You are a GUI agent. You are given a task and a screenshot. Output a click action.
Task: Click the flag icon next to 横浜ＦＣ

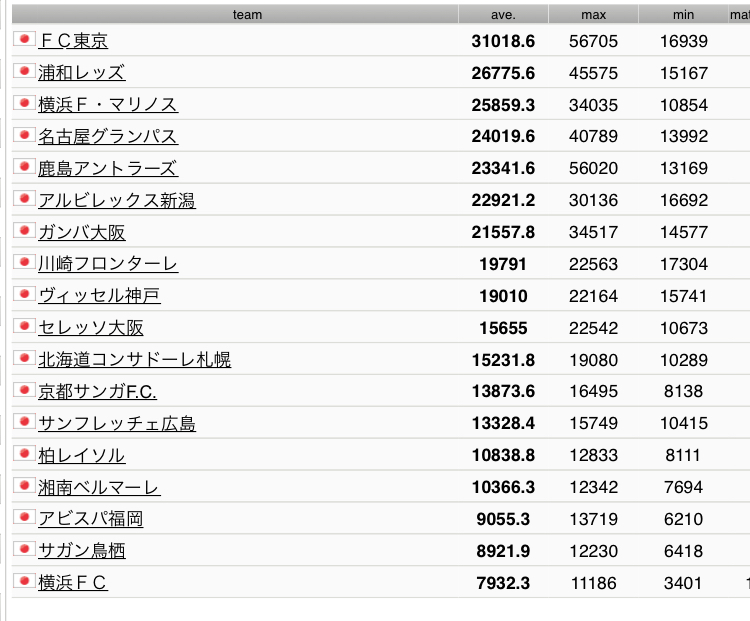click(x=24, y=582)
